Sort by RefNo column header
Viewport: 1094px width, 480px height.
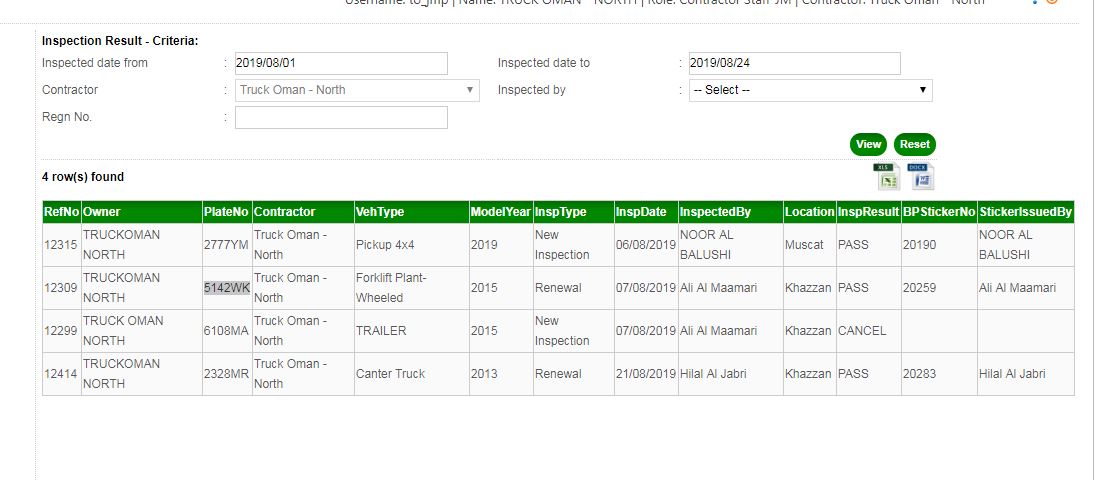click(61, 212)
